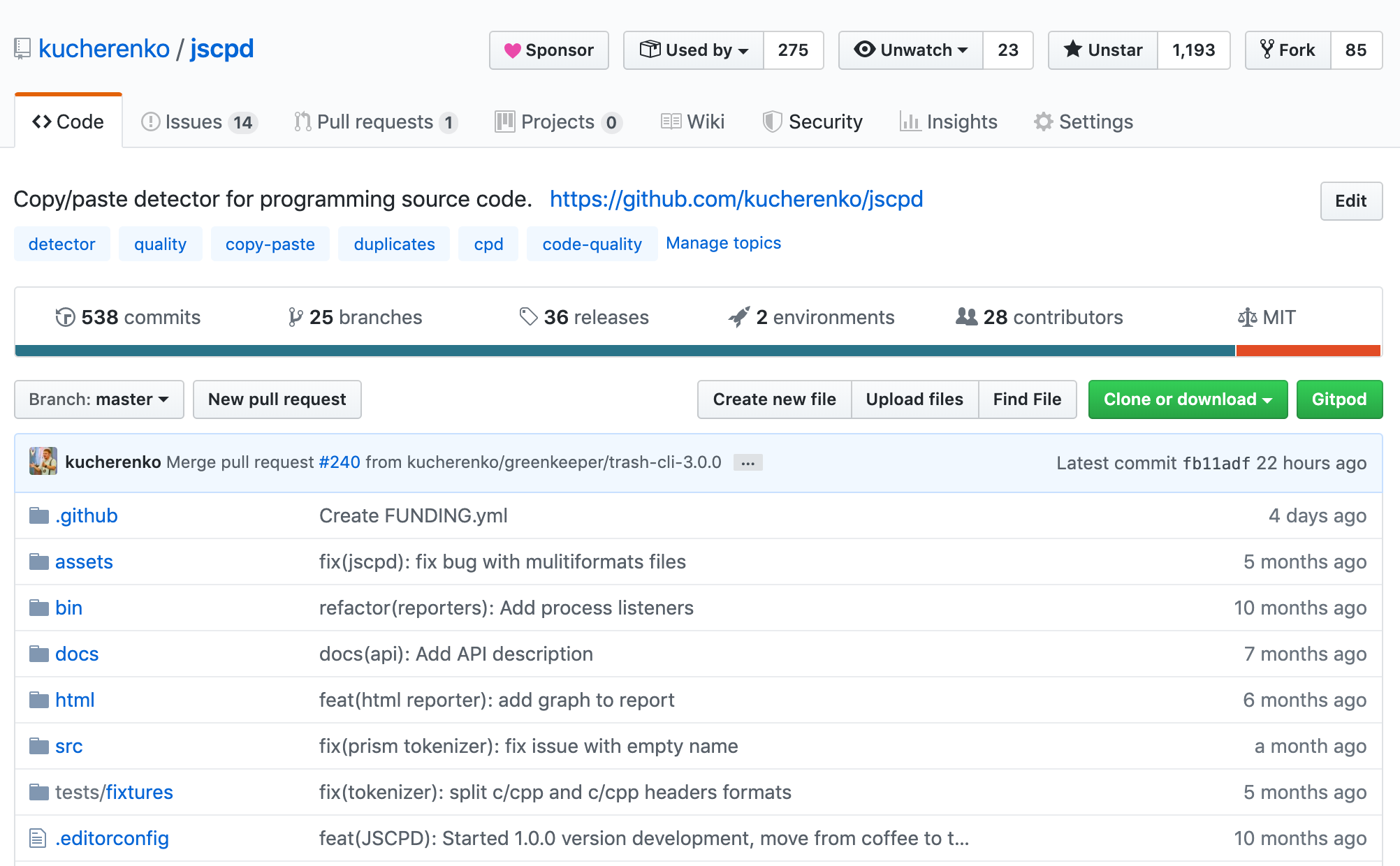Click Create new file button

pyautogui.click(x=774, y=399)
